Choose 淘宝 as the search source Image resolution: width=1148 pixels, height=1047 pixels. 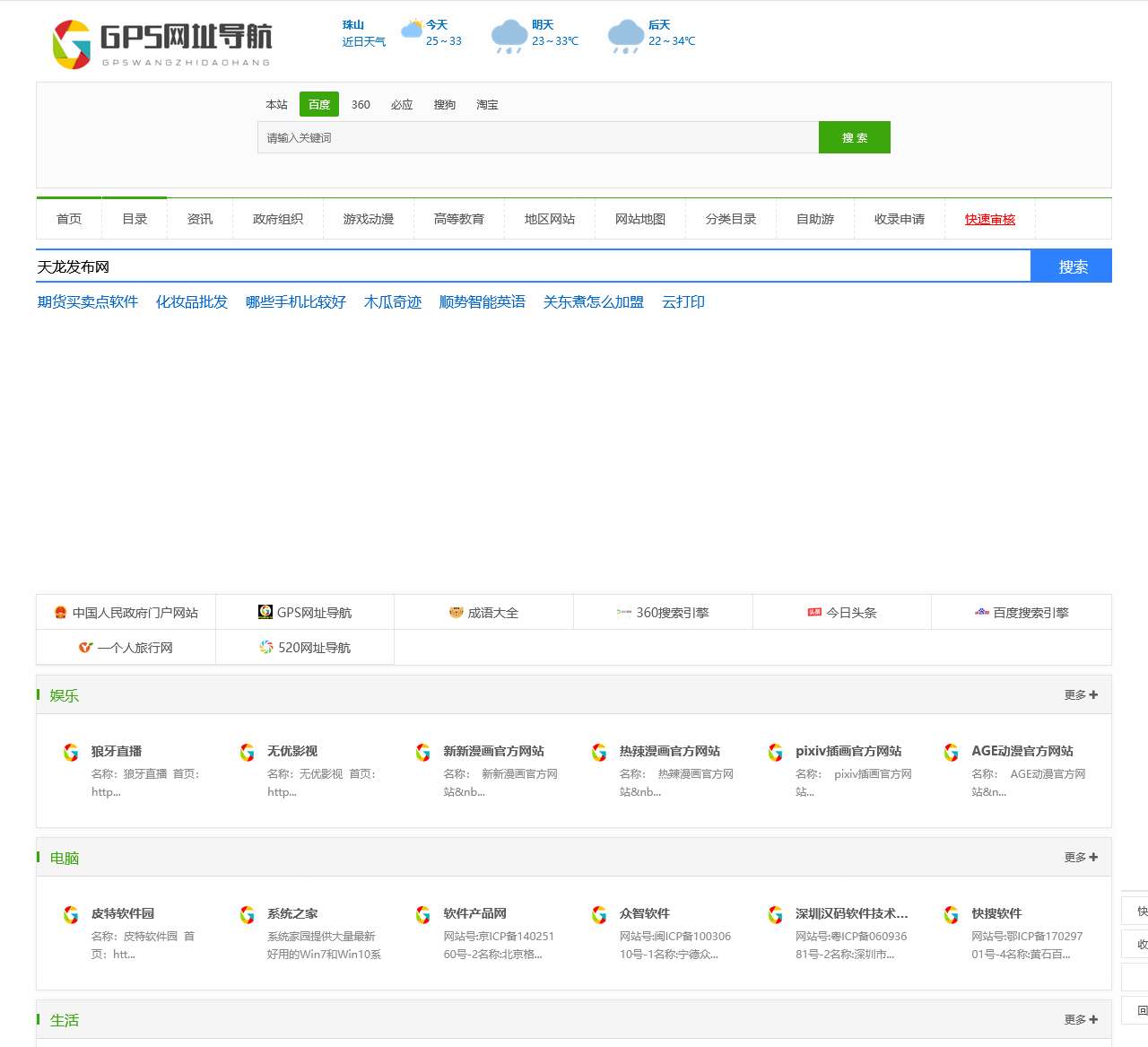(x=487, y=105)
